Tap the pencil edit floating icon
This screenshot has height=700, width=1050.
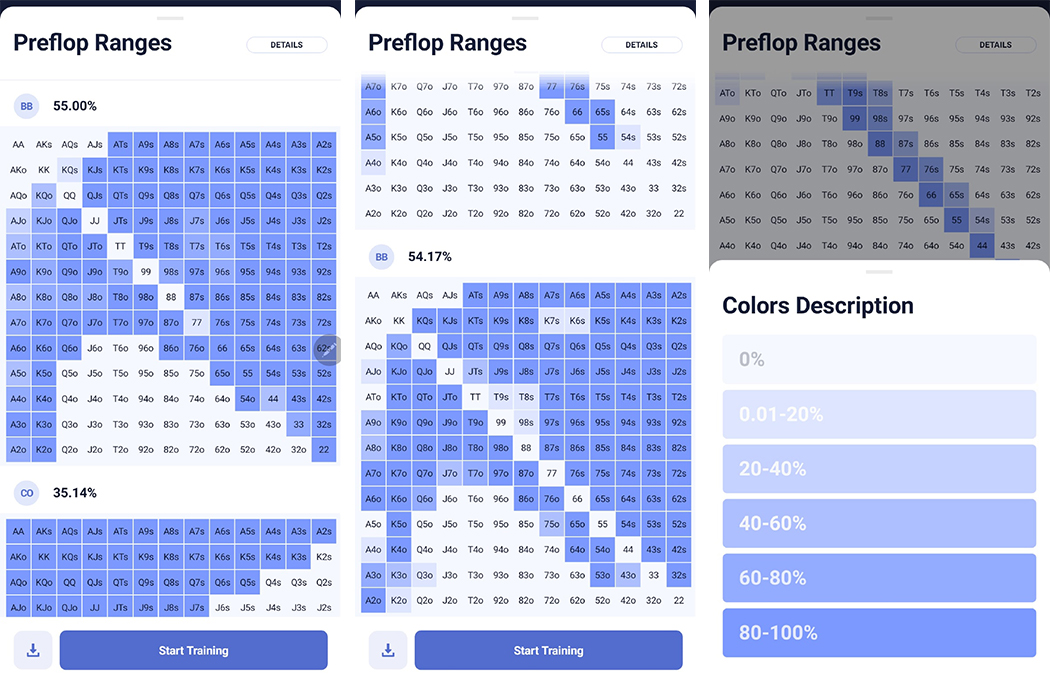[327, 348]
